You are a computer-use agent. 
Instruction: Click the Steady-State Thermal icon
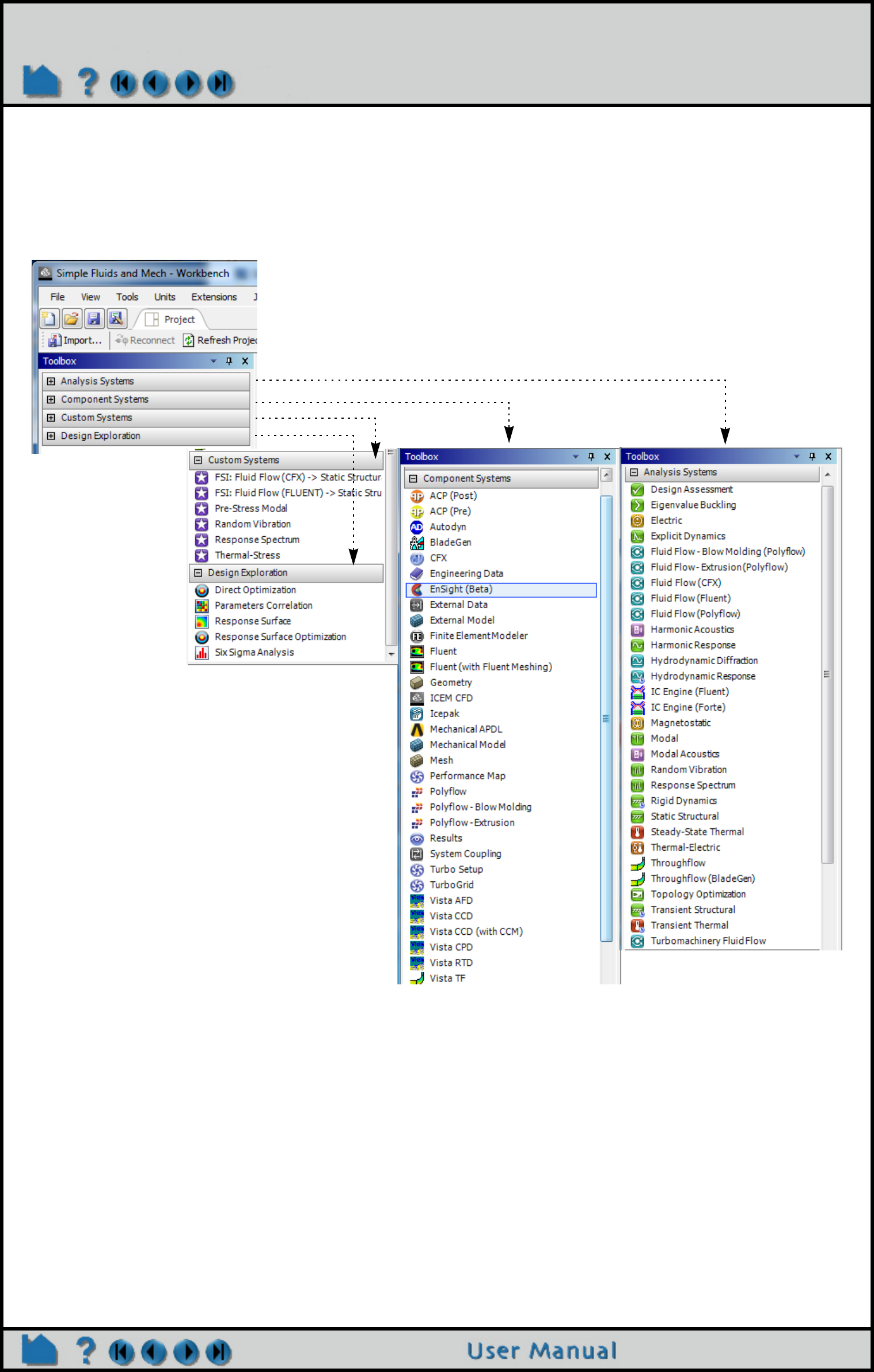pyautogui.click(x=637, y=832)
